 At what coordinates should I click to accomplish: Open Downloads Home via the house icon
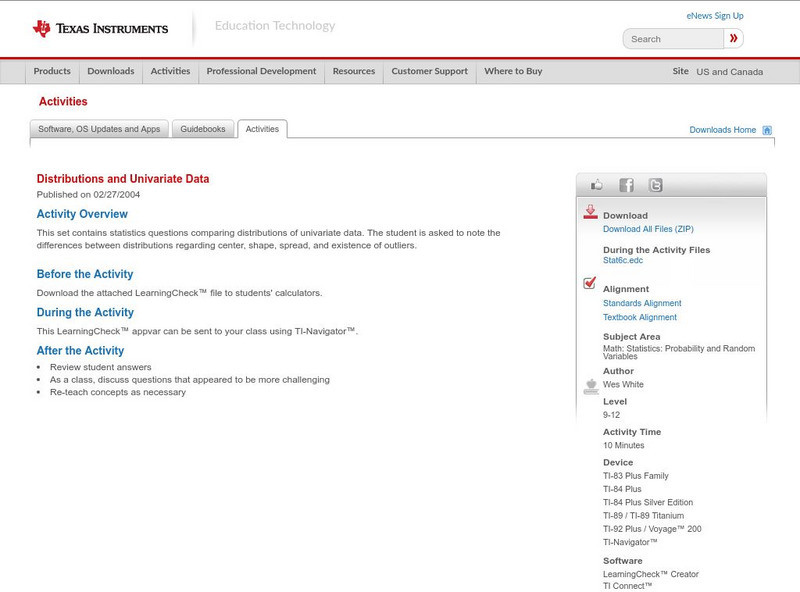tap(767, 129)
